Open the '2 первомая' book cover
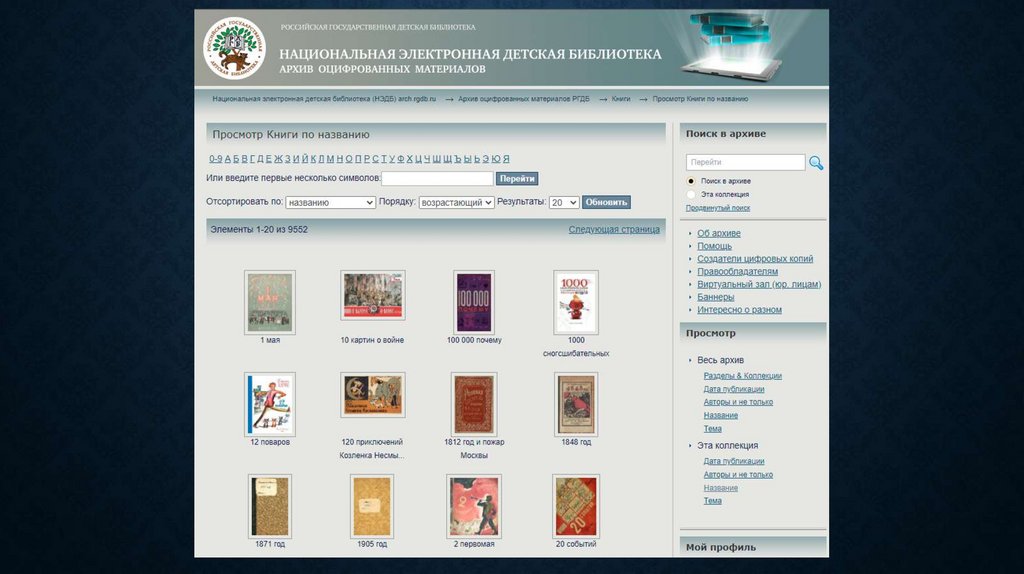This screenshot has width=1024, height=574. pos(474,506)
